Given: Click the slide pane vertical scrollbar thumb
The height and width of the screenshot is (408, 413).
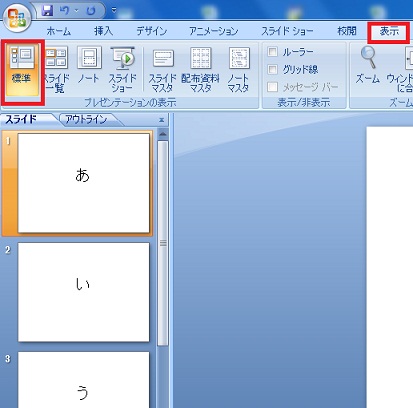Looking at the screenshot, I should [x=163, y=243].
